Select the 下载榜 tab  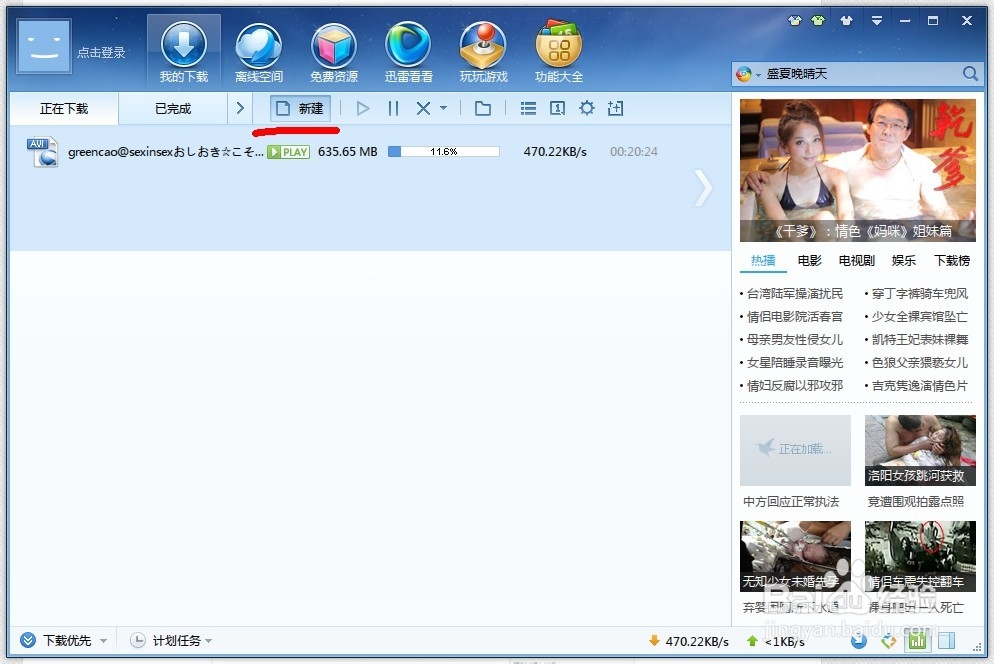click(x=952, y=261)
